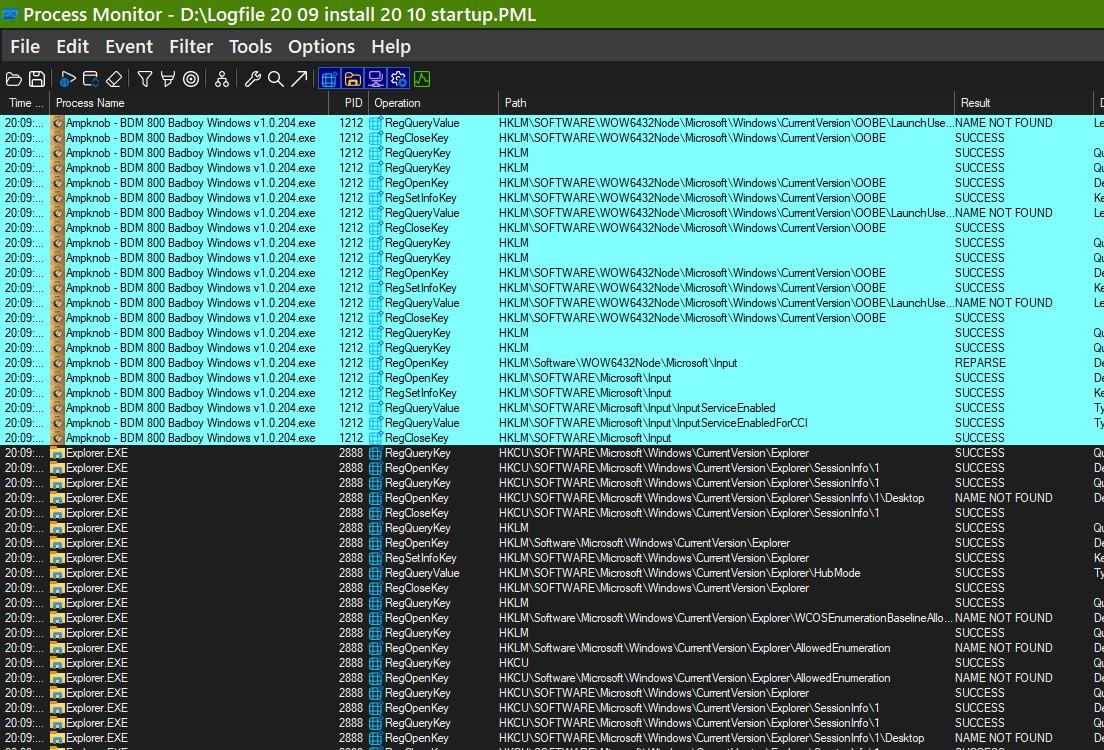Click path ending WCOSEnumerationBaselineAllo...

pos(724,618)
